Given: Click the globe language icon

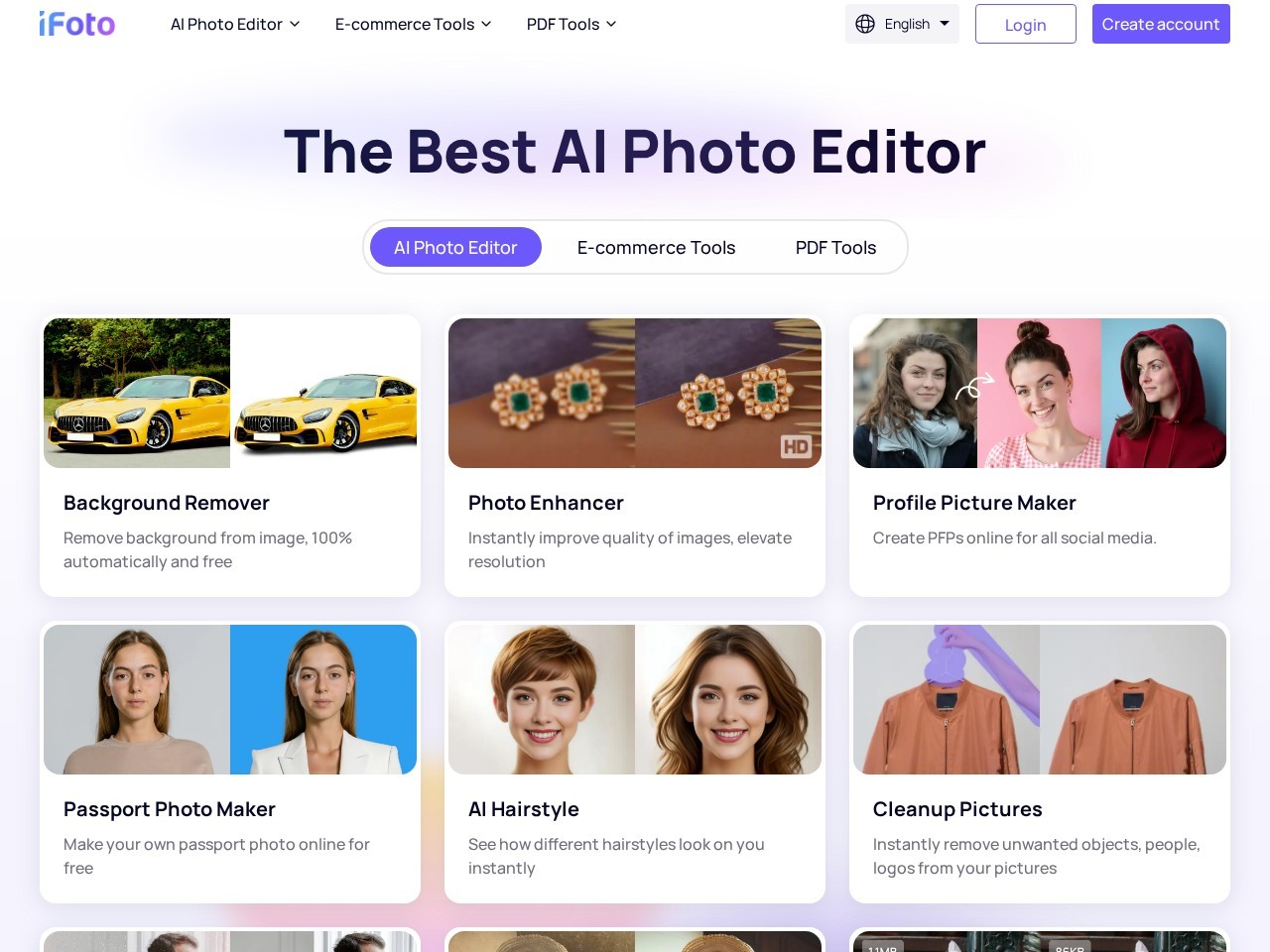Looking at the screenshot, I should [x=862, y=24].
